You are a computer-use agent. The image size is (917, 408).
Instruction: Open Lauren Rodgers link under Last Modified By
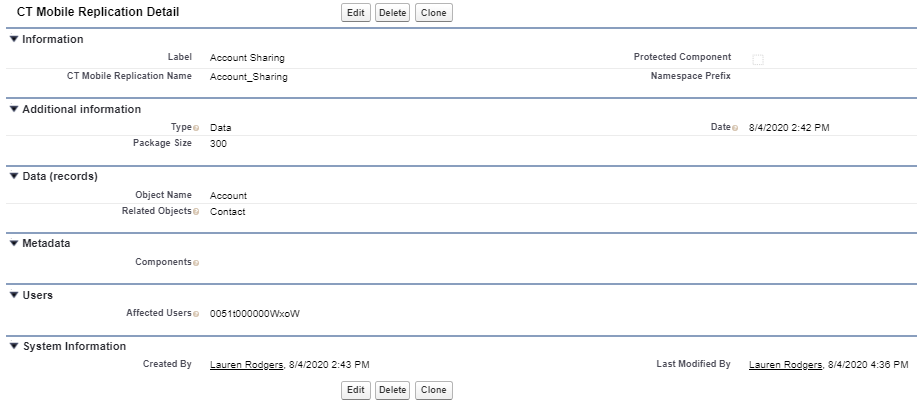click(785, 365)
